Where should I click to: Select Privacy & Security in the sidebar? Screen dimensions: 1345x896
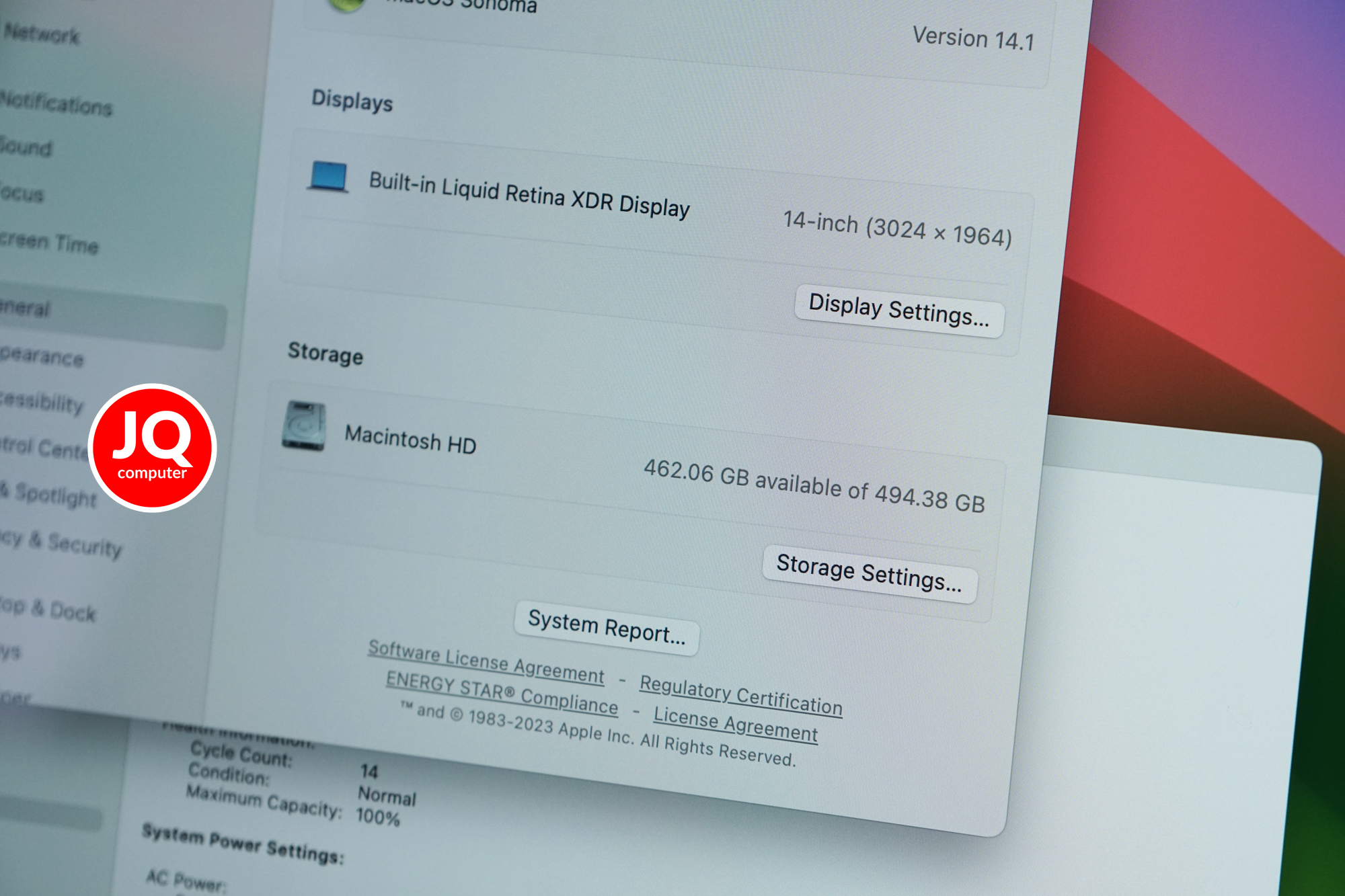coord(61,542)
